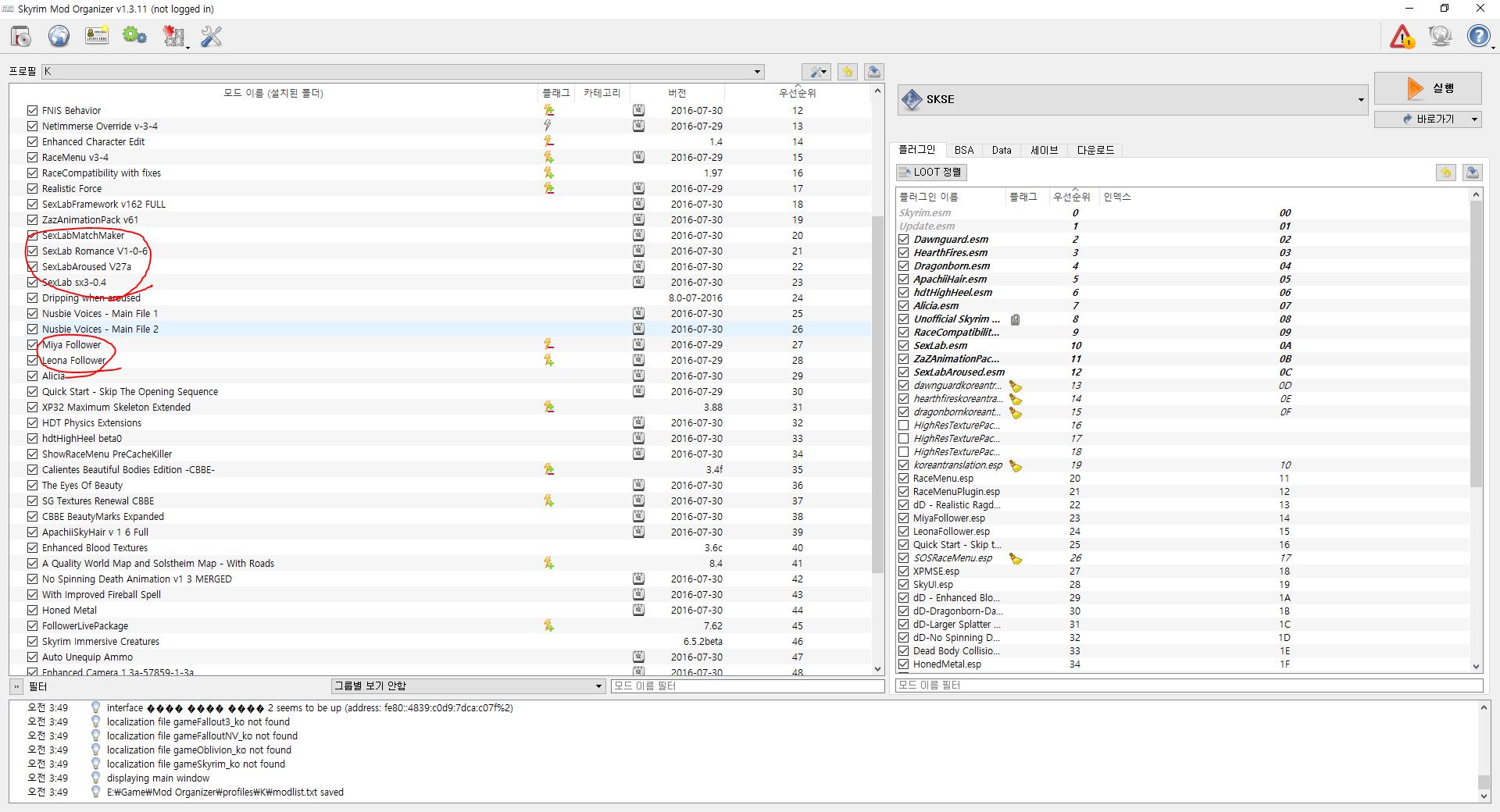The width and height of the screenshot is (1500, 812).
Task: Click the 실행 run button
Action: 1427,88
